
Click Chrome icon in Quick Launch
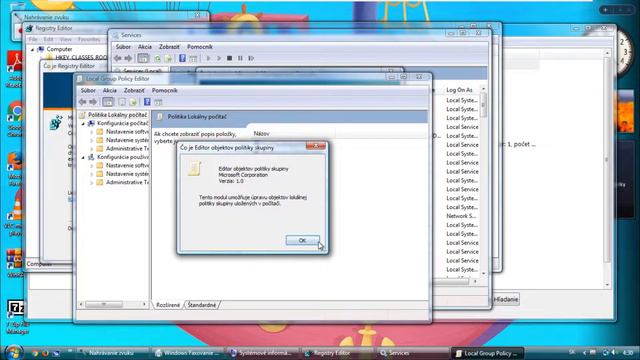(36, 353)
